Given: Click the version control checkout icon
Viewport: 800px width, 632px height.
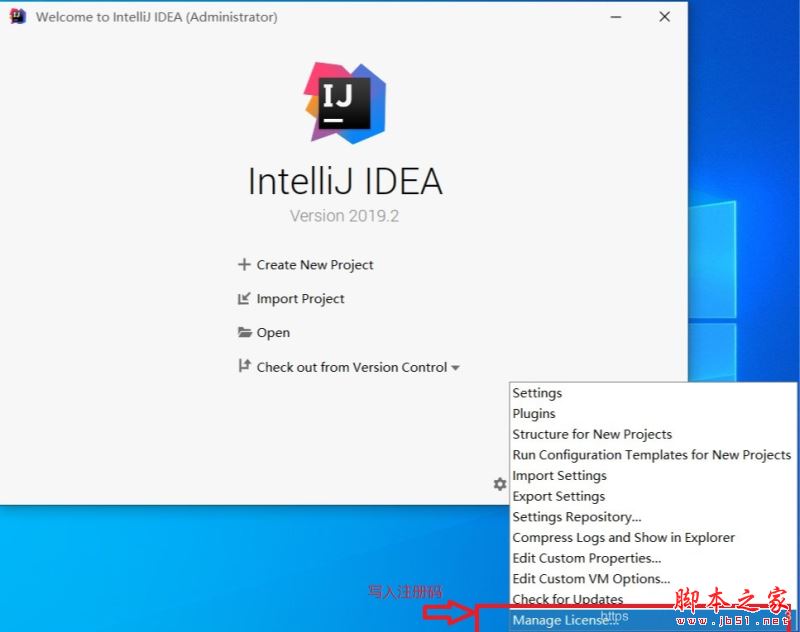Looking at the screenshot, I should point(244,366).
